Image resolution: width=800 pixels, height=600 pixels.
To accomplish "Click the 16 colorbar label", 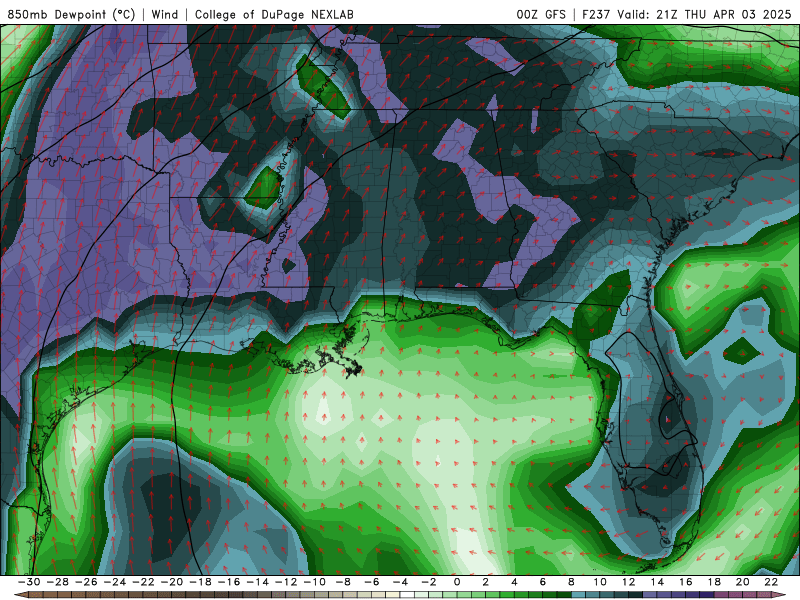I will point(686,582).
